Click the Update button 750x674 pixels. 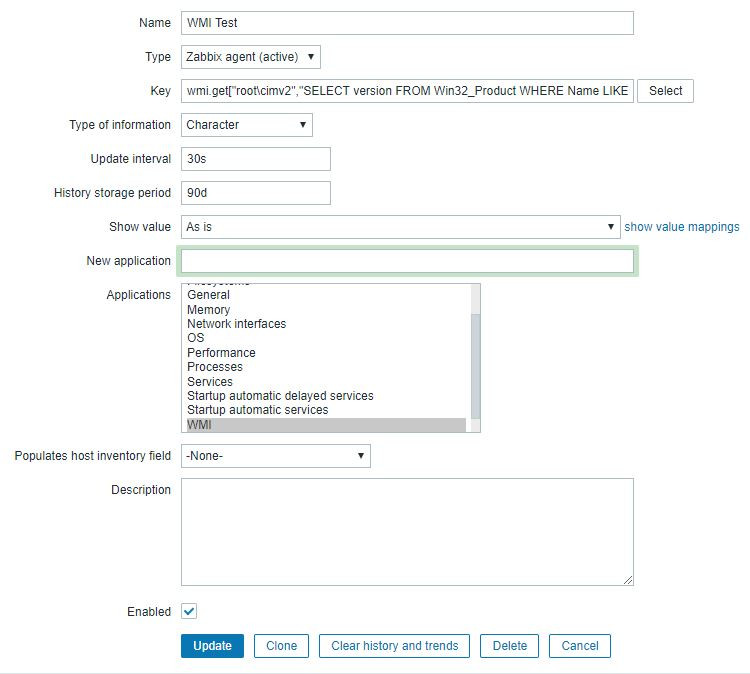[x=212, y=646]
